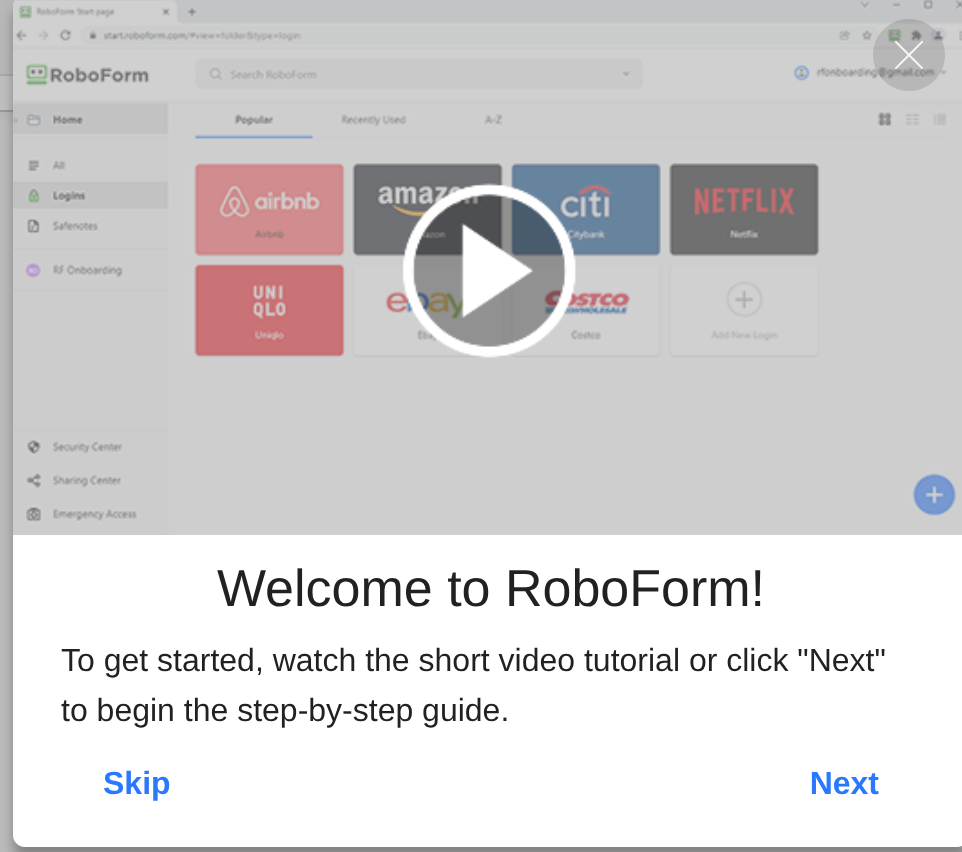Image resolution: width=962 pixels, height=852 pixels.
Task: Select the compact list view icon
Action: click(939, 119)
